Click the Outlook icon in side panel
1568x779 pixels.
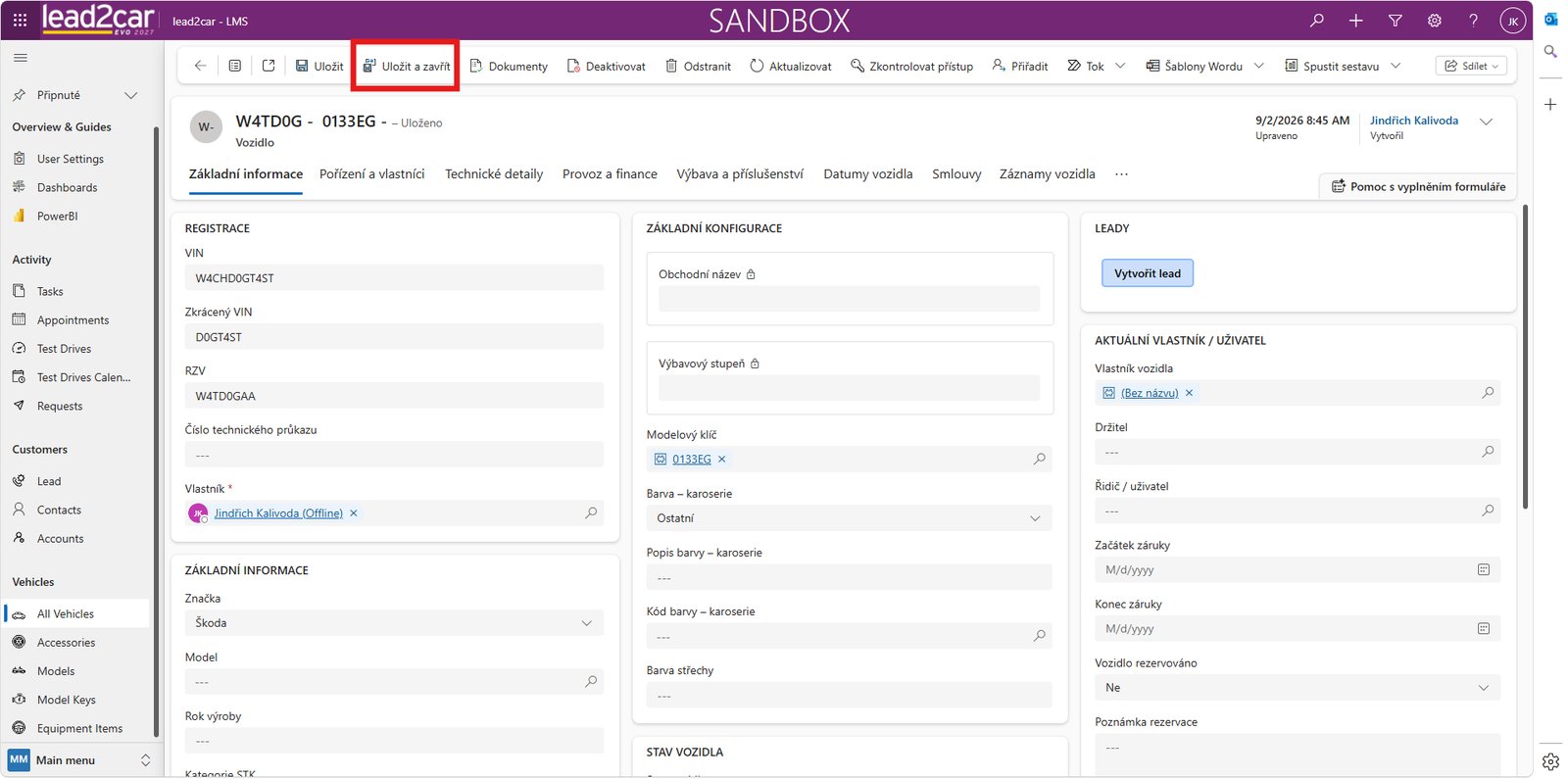click(1550, 19)
